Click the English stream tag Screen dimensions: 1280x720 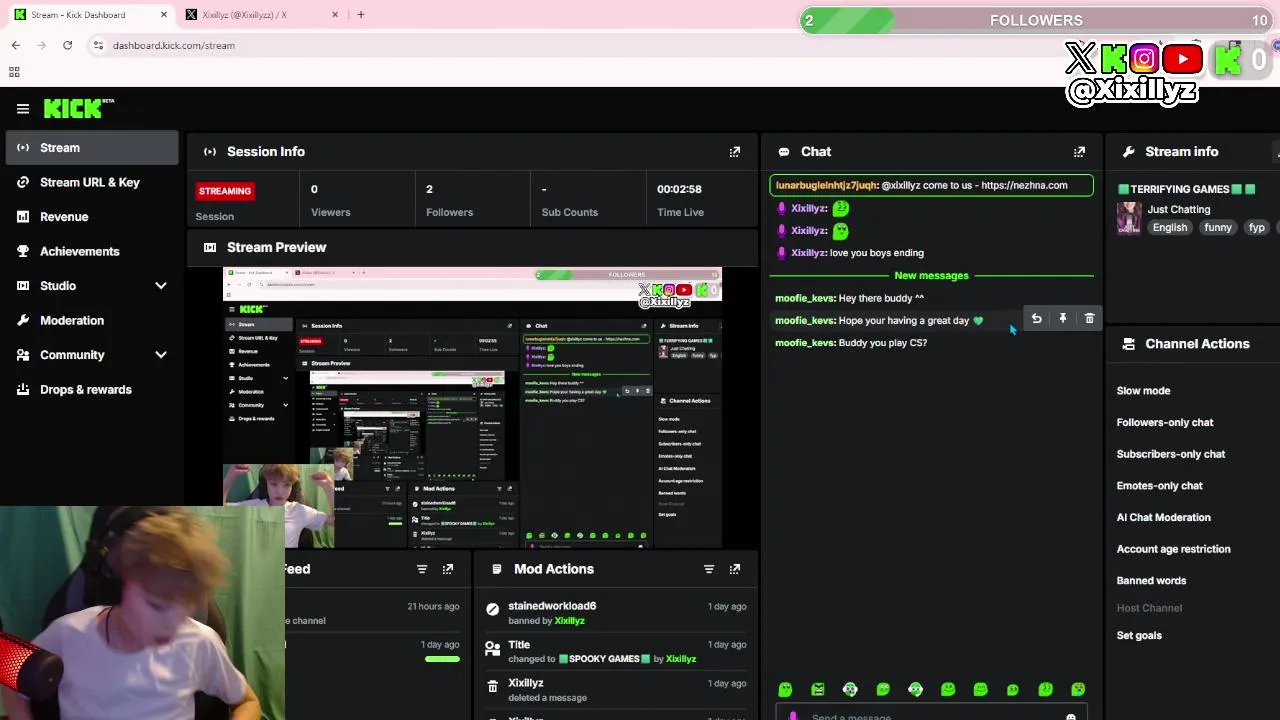(1170, 228)
